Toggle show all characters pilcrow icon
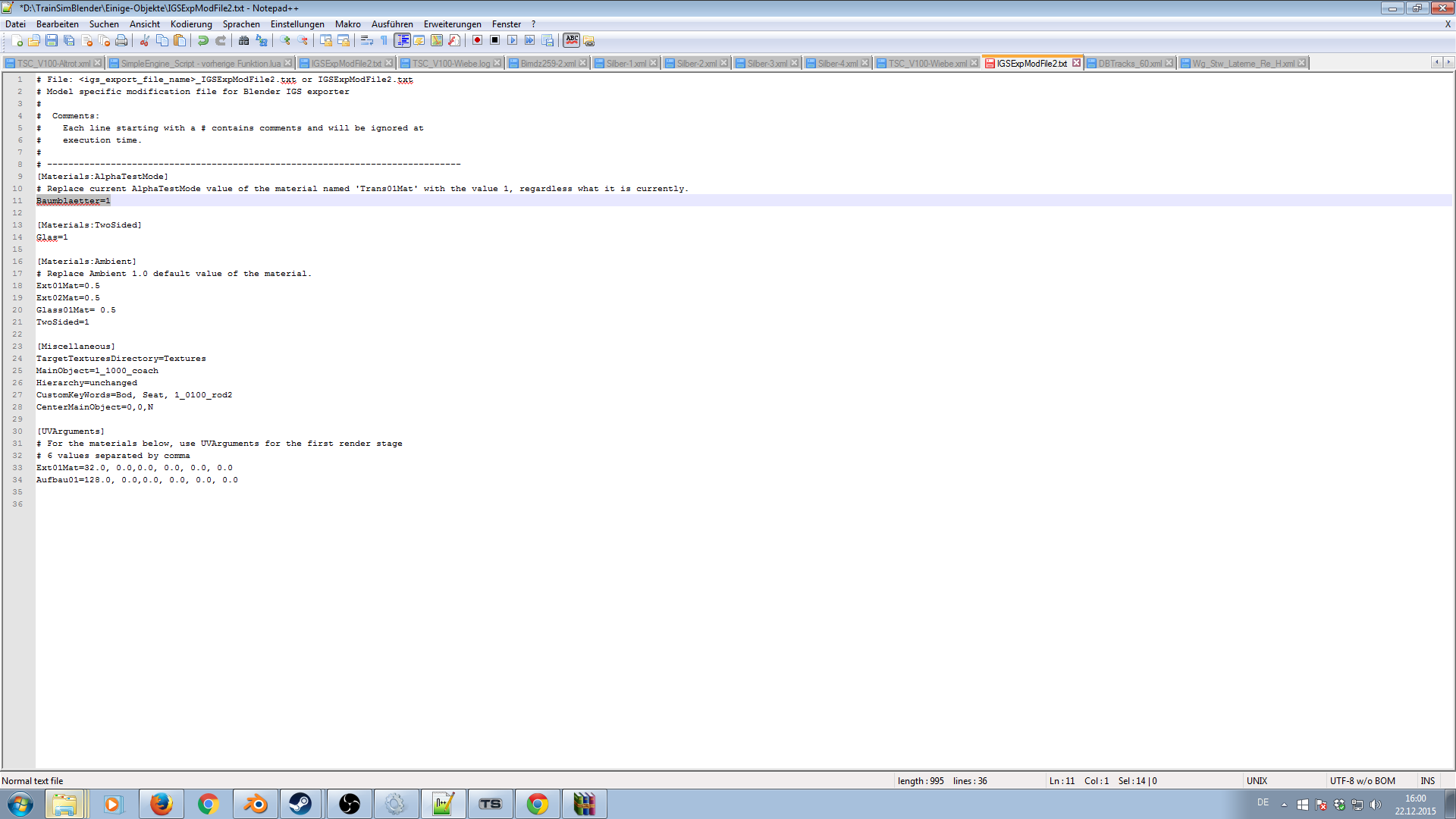 click(x=384, y=41)
